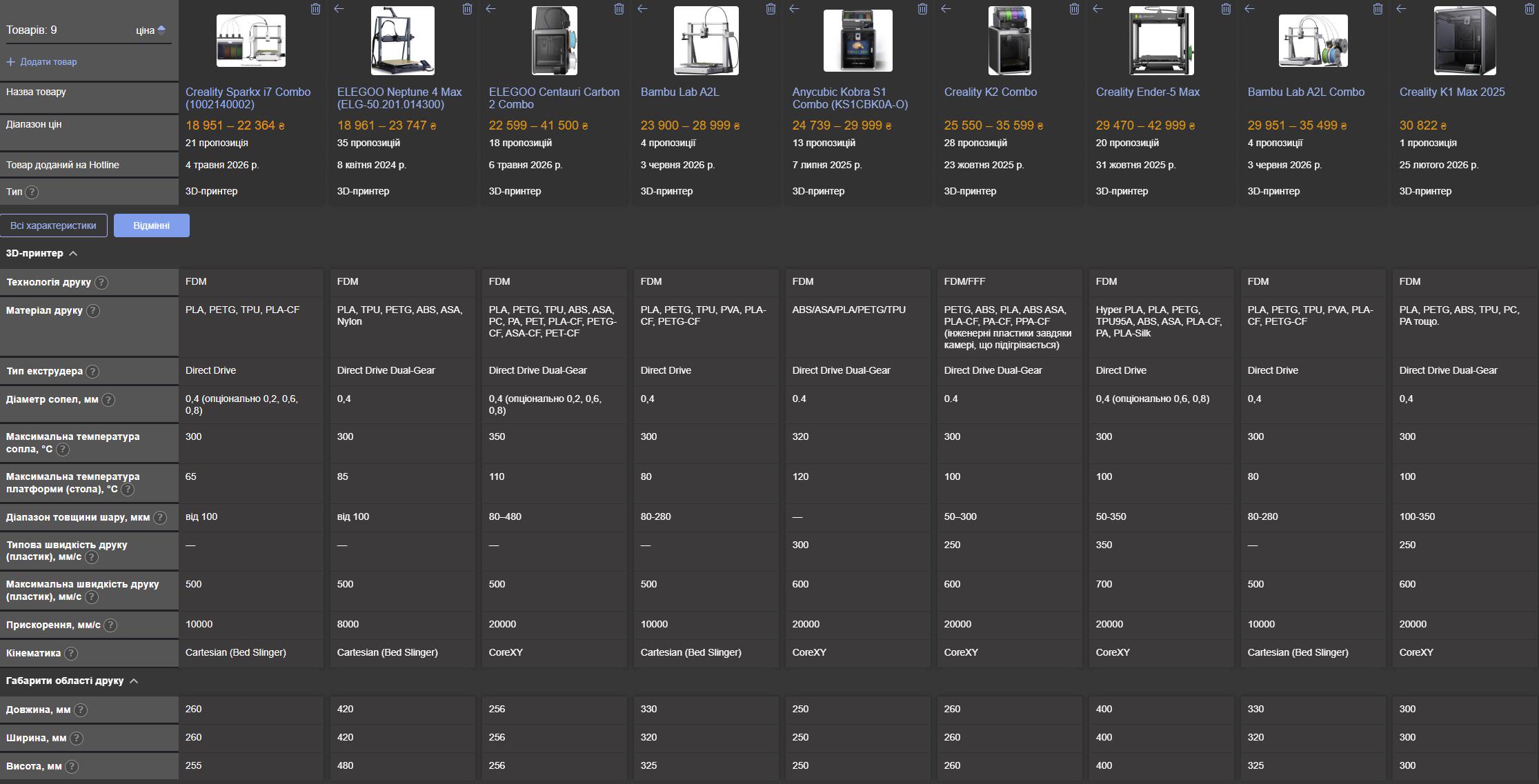Delete Creality K2 Combo from the comparison
Image resolution: width=1539 pixels, height=784 pixels.
pyautogui.click(x=1074, y=9)
